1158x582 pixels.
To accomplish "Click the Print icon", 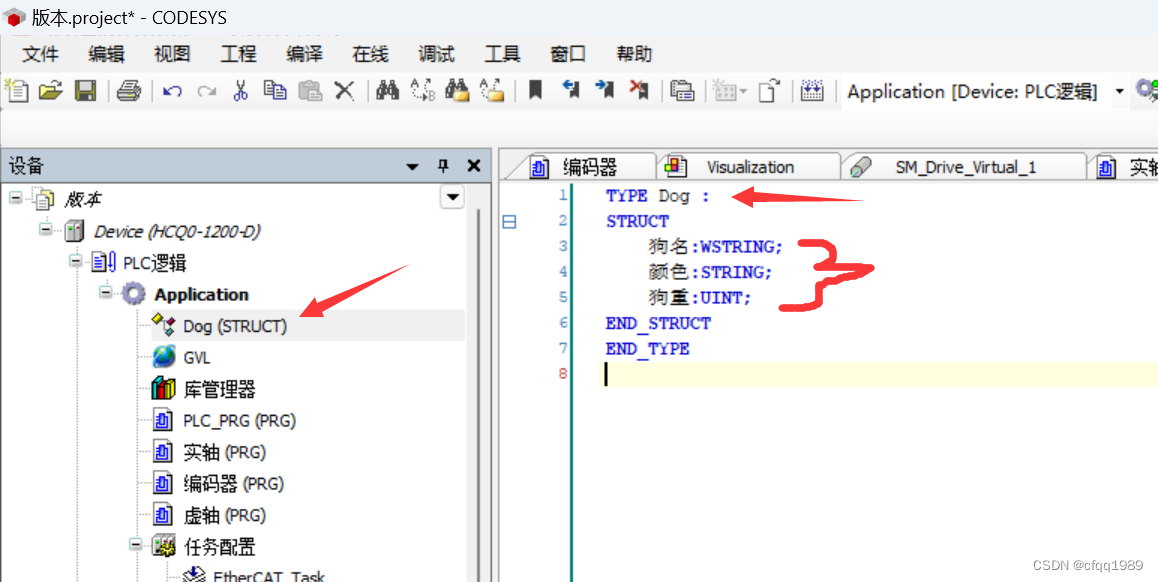I will tap(130, 90).
